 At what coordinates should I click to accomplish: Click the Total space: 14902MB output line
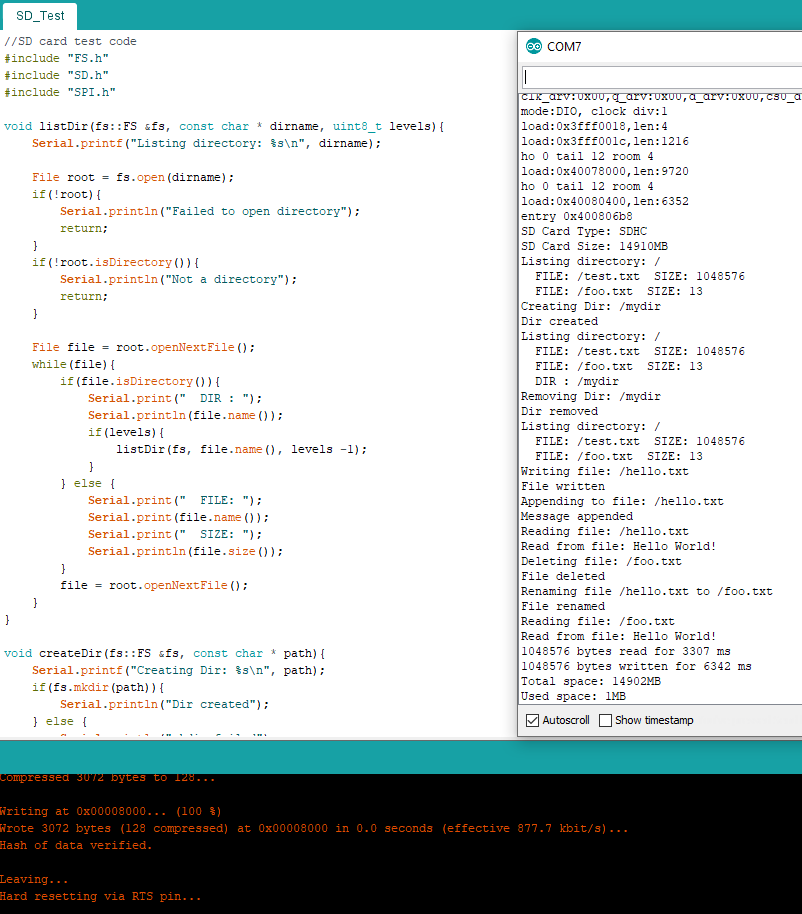[x=591, y=681]
